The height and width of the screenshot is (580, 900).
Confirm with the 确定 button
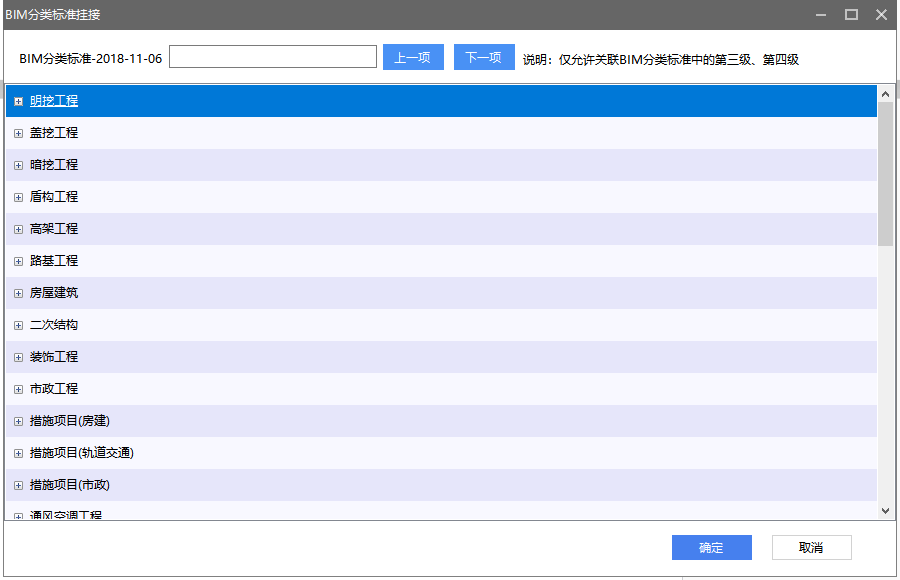click(x=711, y=547)
